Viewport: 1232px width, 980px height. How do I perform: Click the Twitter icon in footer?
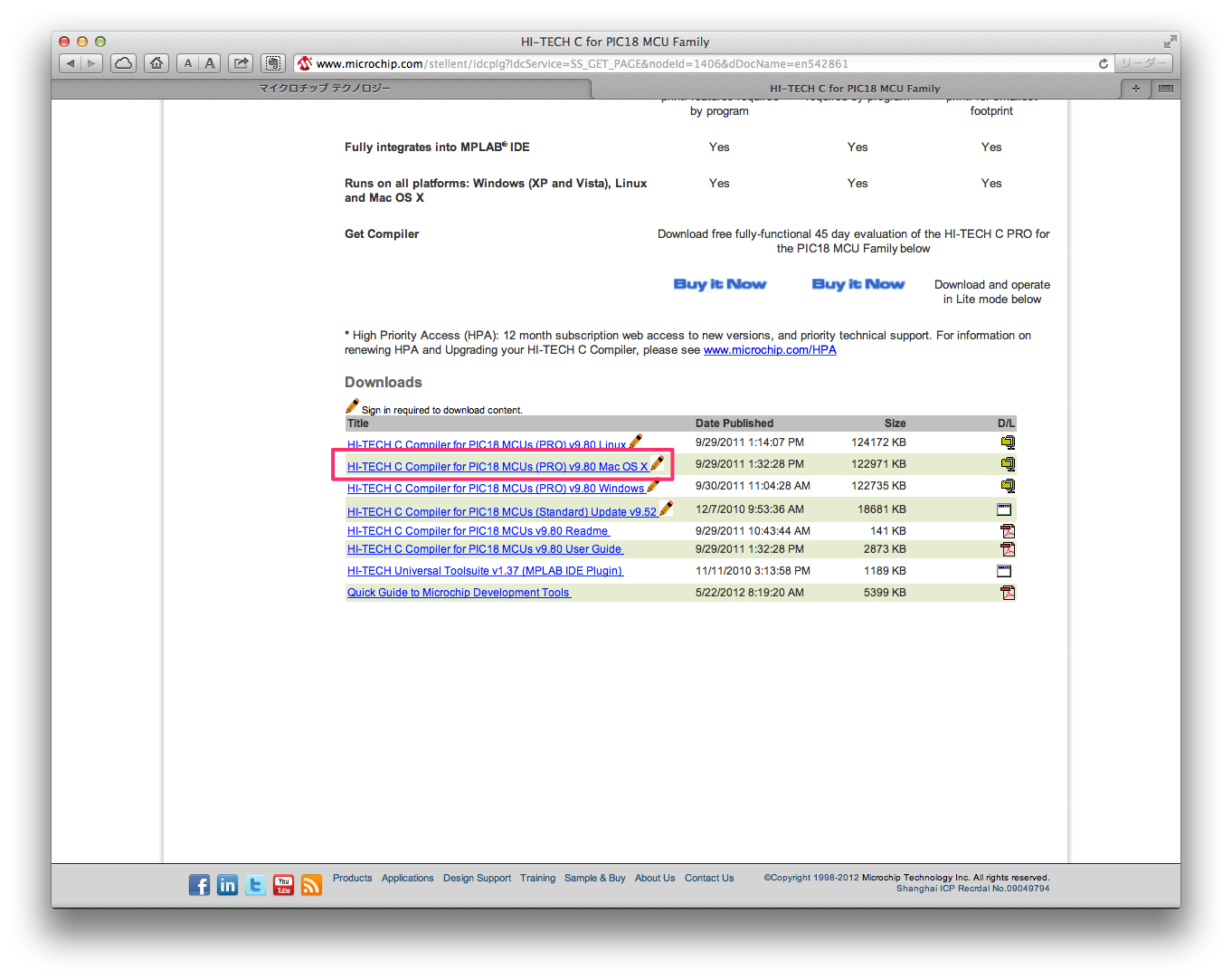click(x=256, y=885)
